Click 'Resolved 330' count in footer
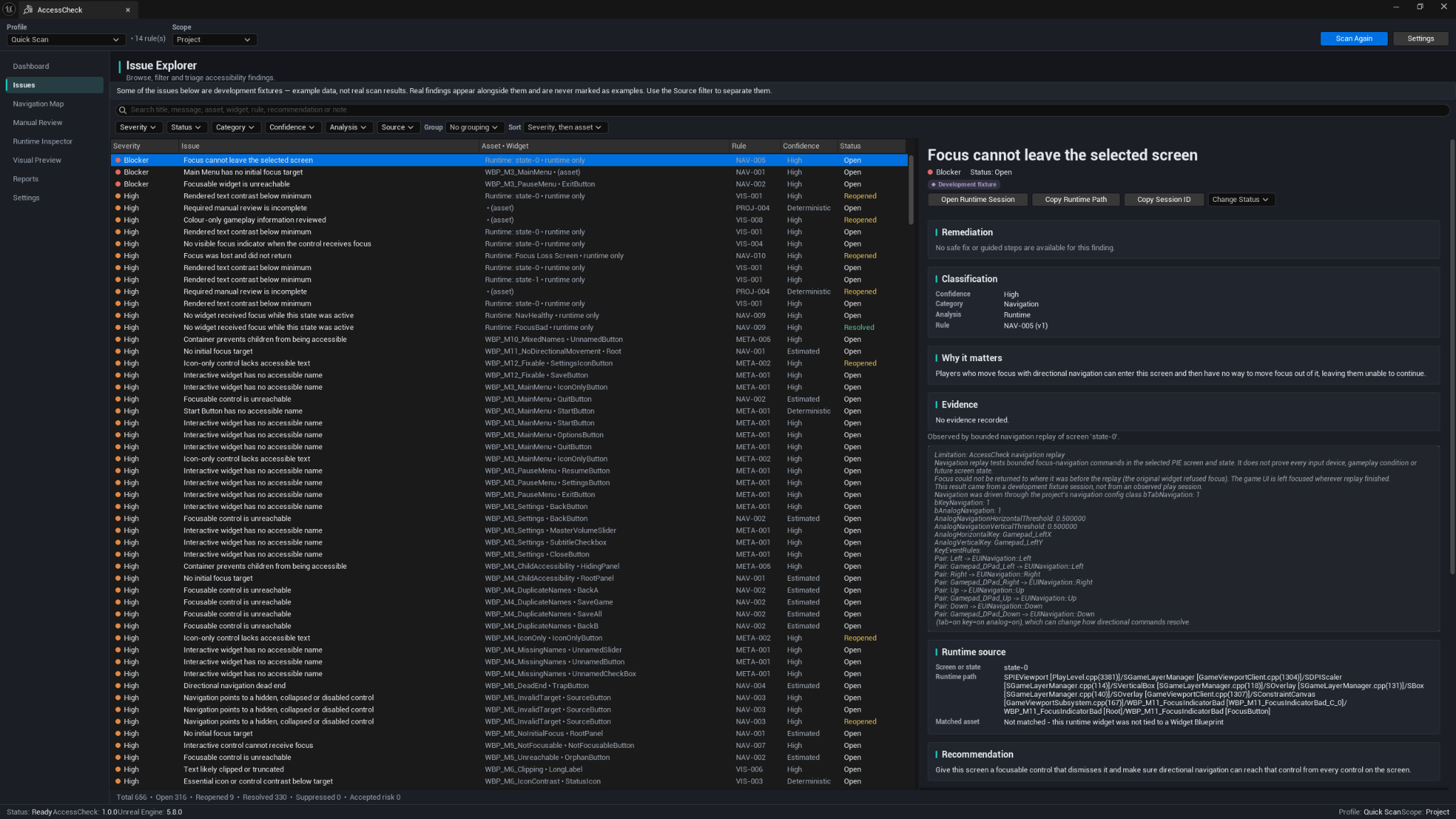1456x819 pixels. pos(264,798)
